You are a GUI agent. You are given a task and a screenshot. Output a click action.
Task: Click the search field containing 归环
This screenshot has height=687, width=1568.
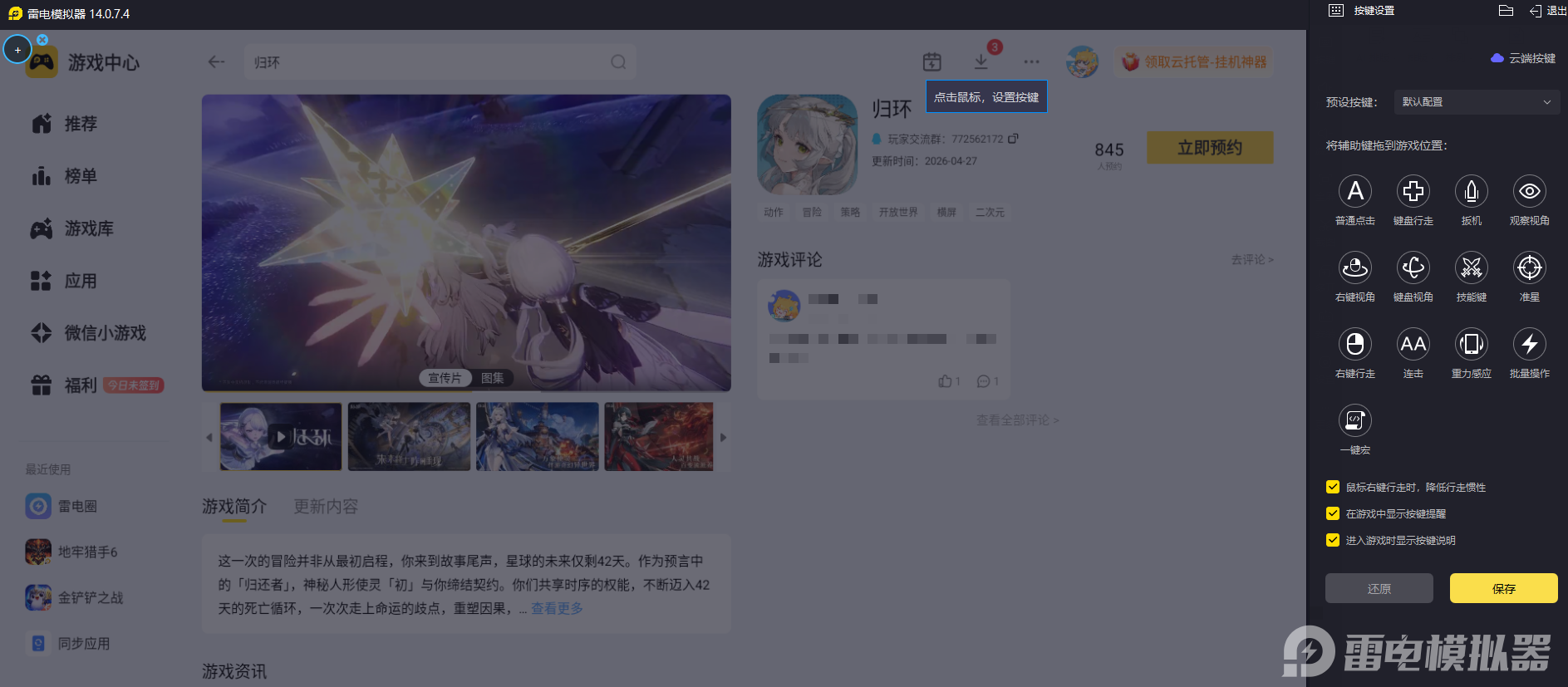tap(440, 62)
